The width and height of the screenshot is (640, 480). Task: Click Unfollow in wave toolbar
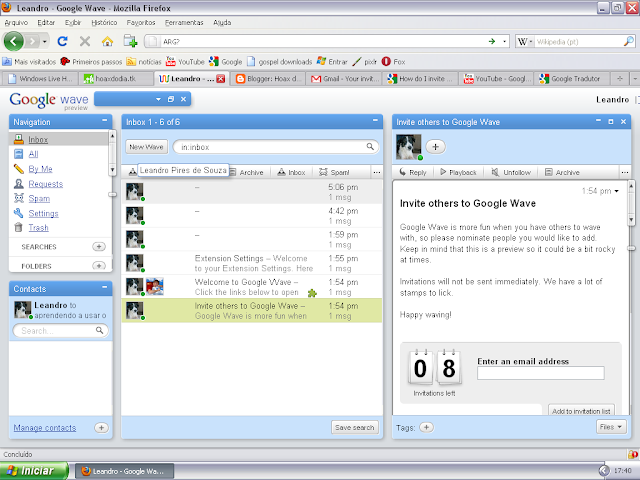coord(511,172)
